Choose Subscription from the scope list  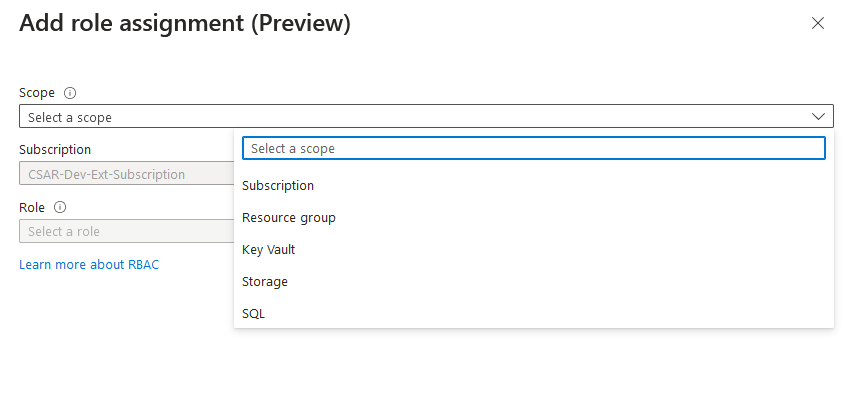pyautogui.click(x=534, y=186)
